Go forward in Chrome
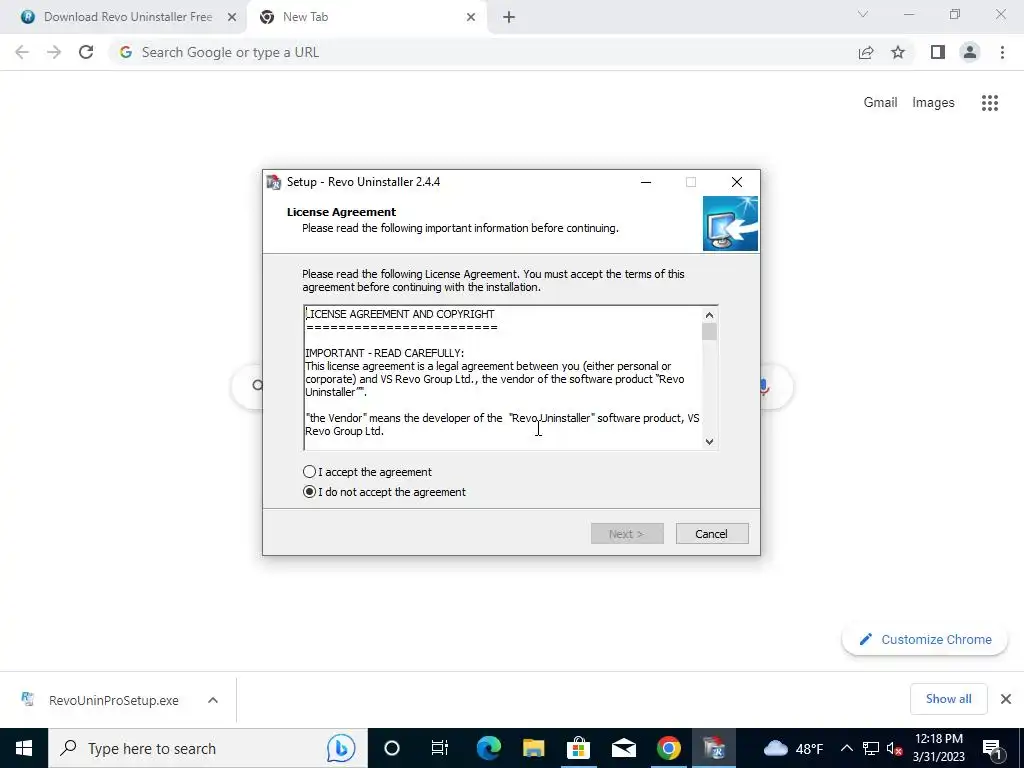Screen dimensions: 1024x768 point(54,52)
